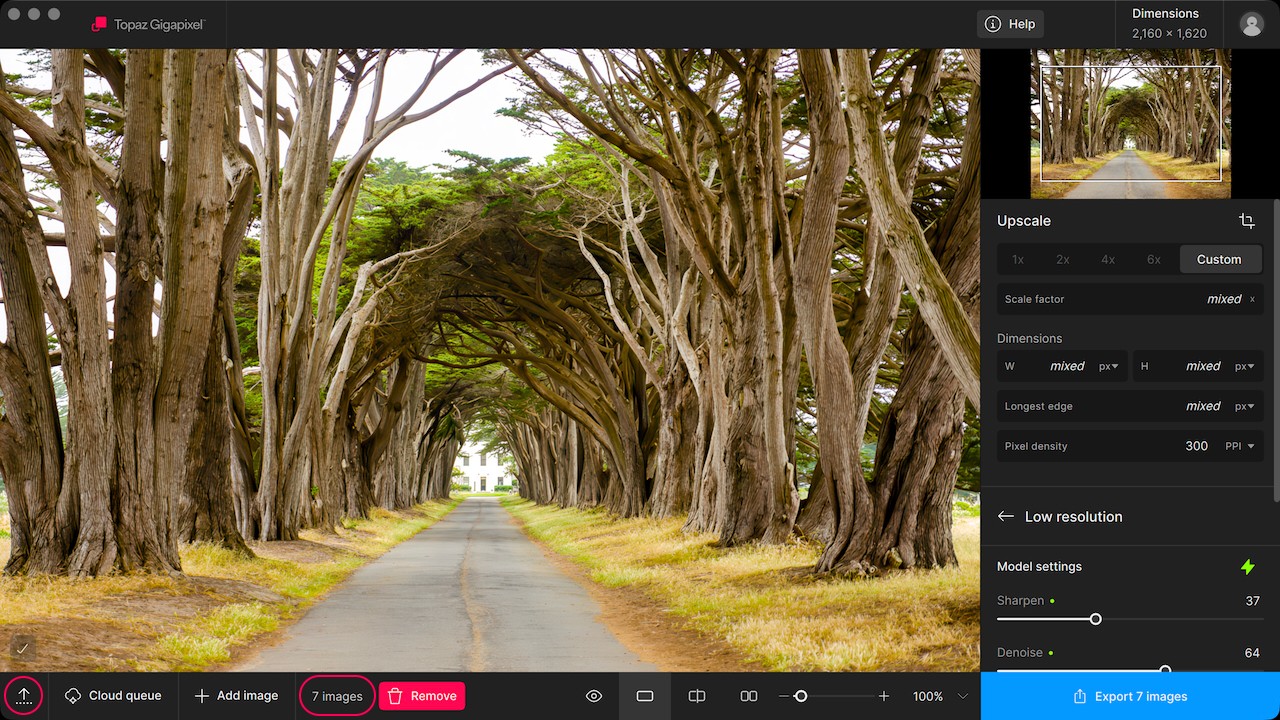The width and height of the screenshot is (1280, 720).
Task: Open the Help menu
Action: tap(1010, 24)
